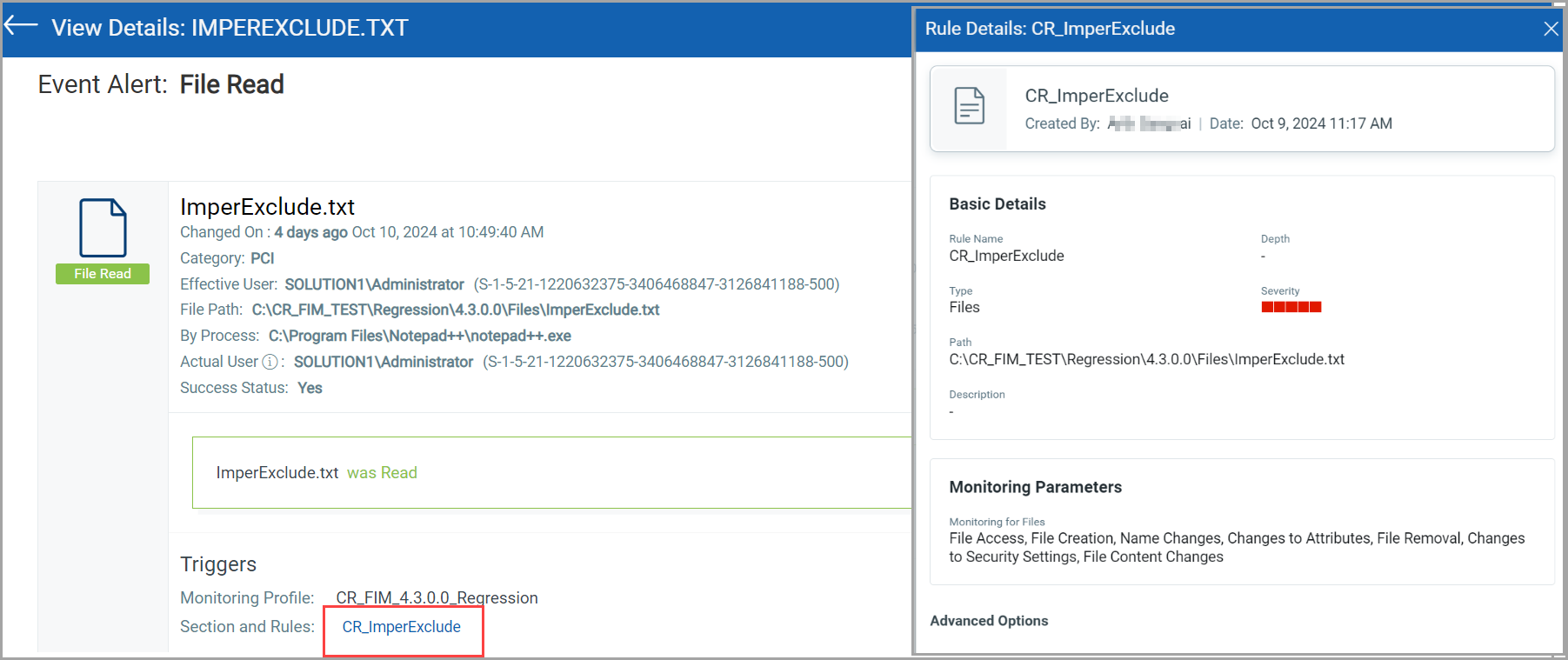Click the Advanced Options section heading
Image resolution: width=1568 pixels, height=660 pixels.
coord(989,621)
